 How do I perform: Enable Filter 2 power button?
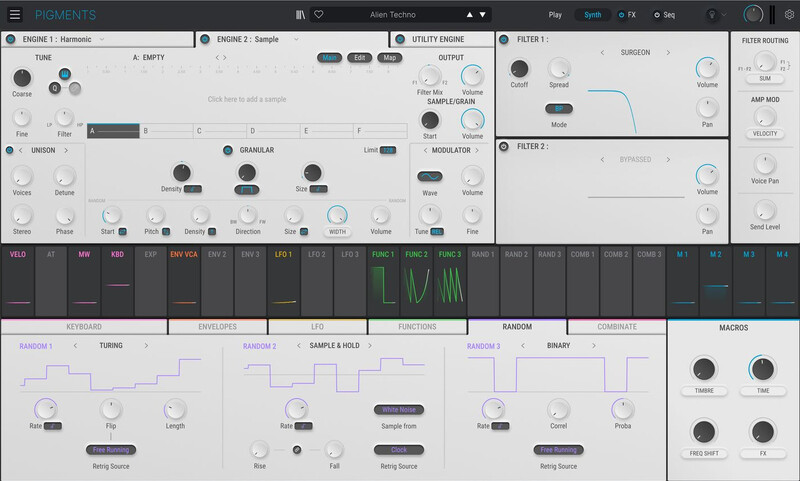click(504, 148)
